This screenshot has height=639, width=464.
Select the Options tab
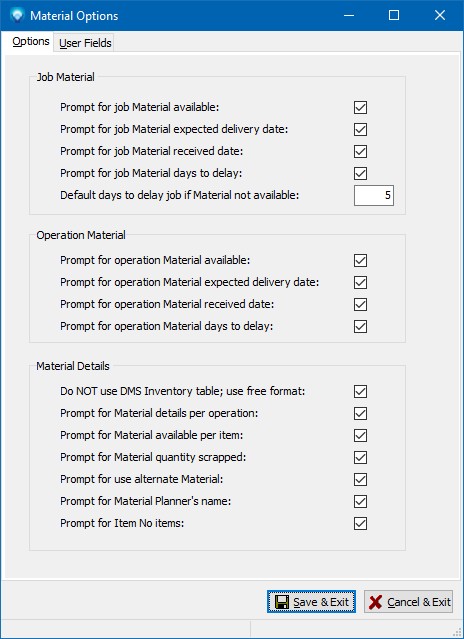(31, 42)
